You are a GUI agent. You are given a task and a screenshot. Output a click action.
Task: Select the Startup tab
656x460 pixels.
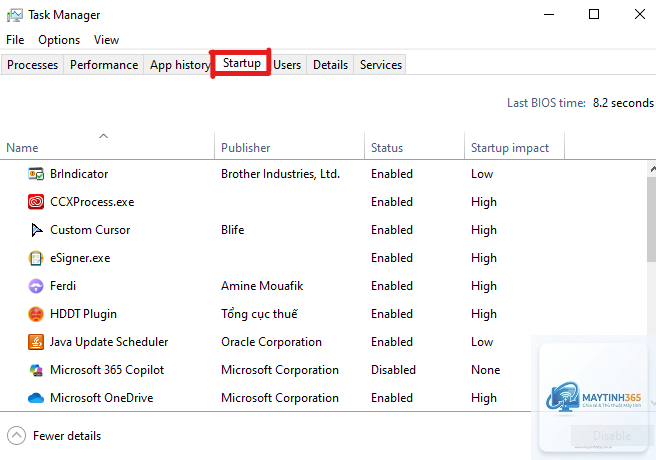241,63
